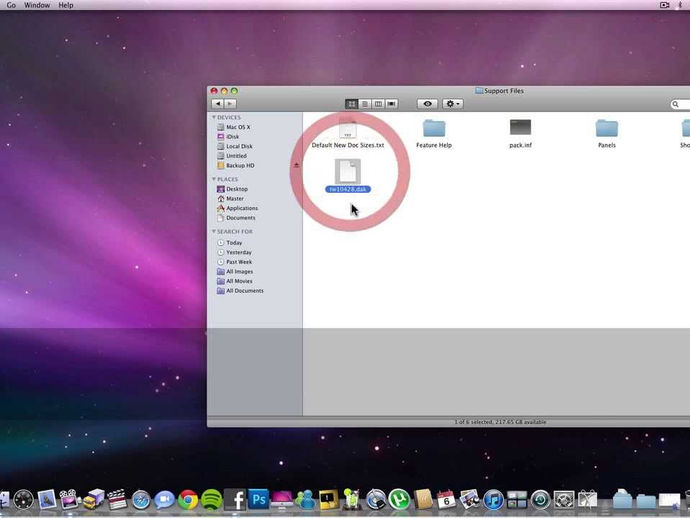This screenshot has height=518, width=690.
Task: Launch Photoshop from the dock
Action: point(259,500)
